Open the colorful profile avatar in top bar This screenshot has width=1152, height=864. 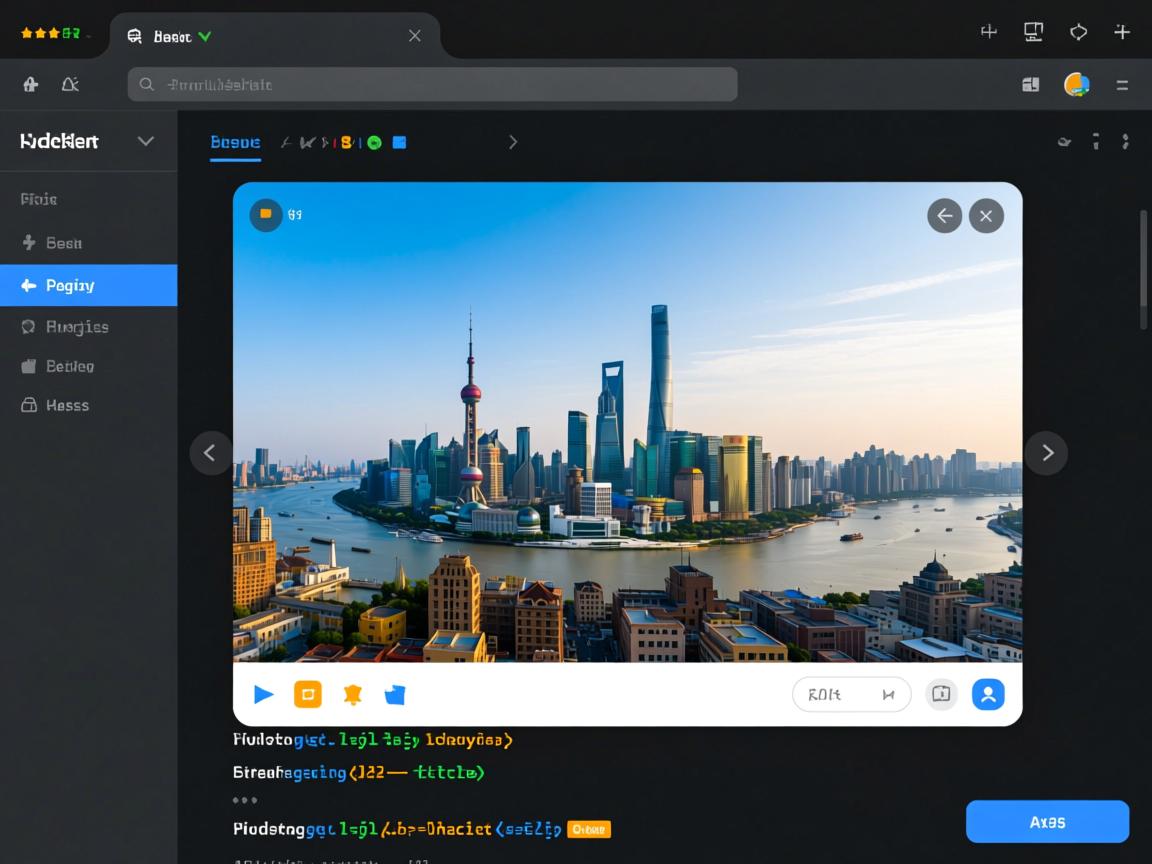click(x=1077, y=85)
